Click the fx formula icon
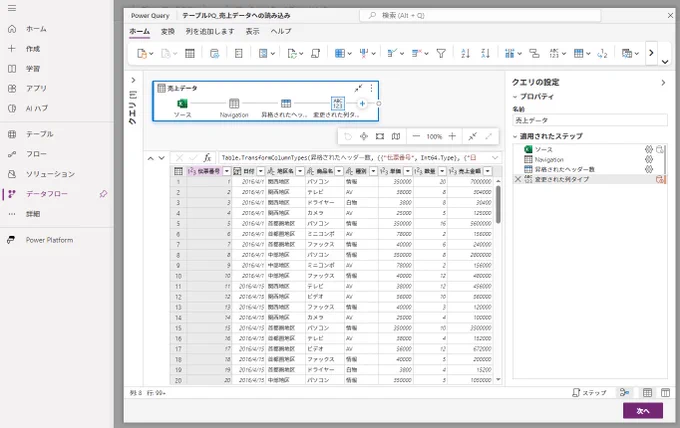Image resolution: width=680 pixels, height=428 pixels. 207,158
